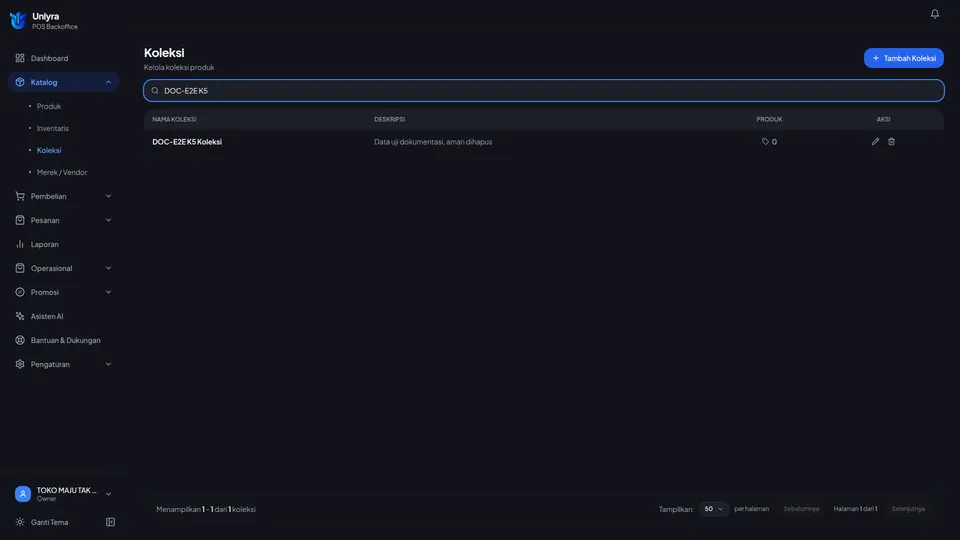The width and height of the screenshot is (960, 540).
Task: Click description 'Data uji dokumentasi, aman dihapus'
Action: pyautogui.click(x=433, y=141)
